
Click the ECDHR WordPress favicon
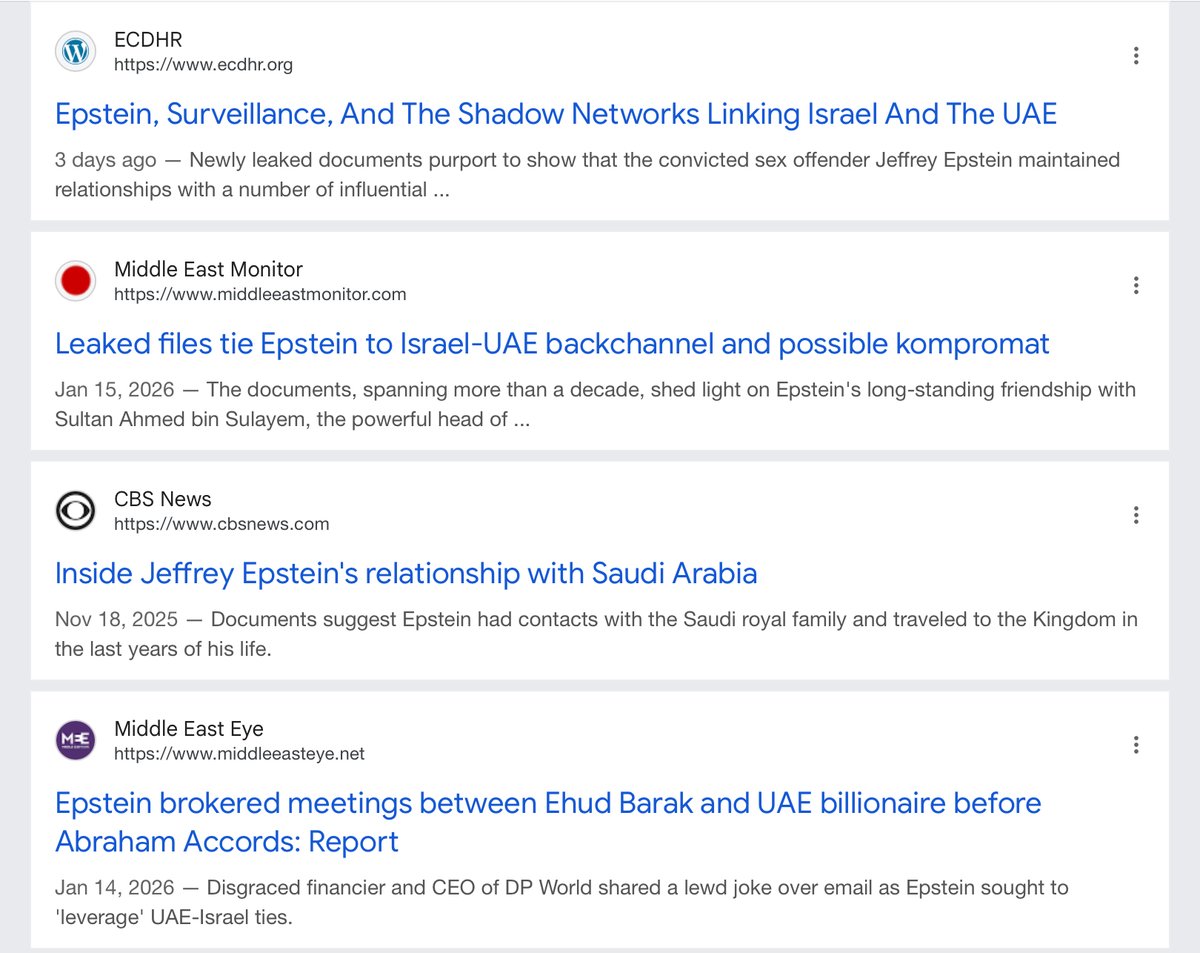click(x=75, y=51)
